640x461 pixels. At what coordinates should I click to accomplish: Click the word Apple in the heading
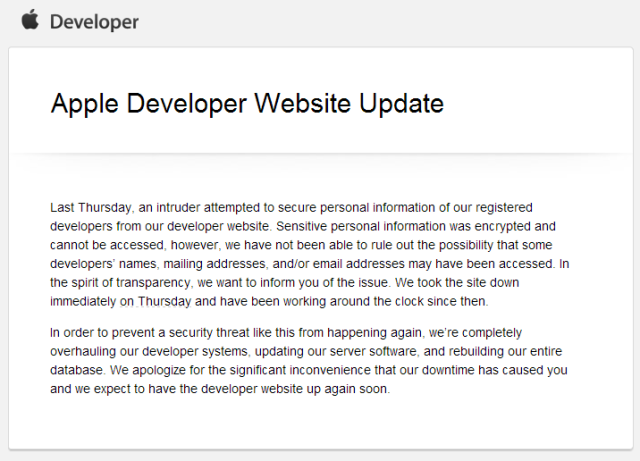pyautogui.click(x=84, y=104)
